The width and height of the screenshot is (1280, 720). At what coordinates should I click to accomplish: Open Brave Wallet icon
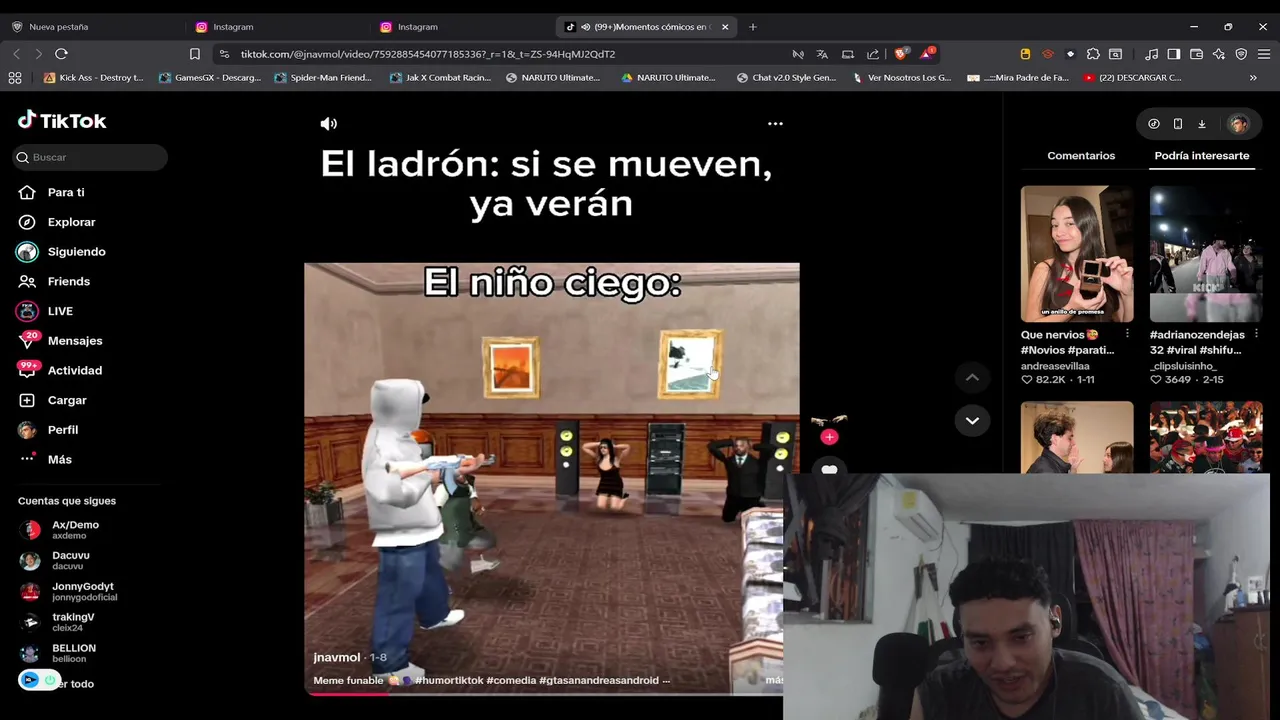1196,54
